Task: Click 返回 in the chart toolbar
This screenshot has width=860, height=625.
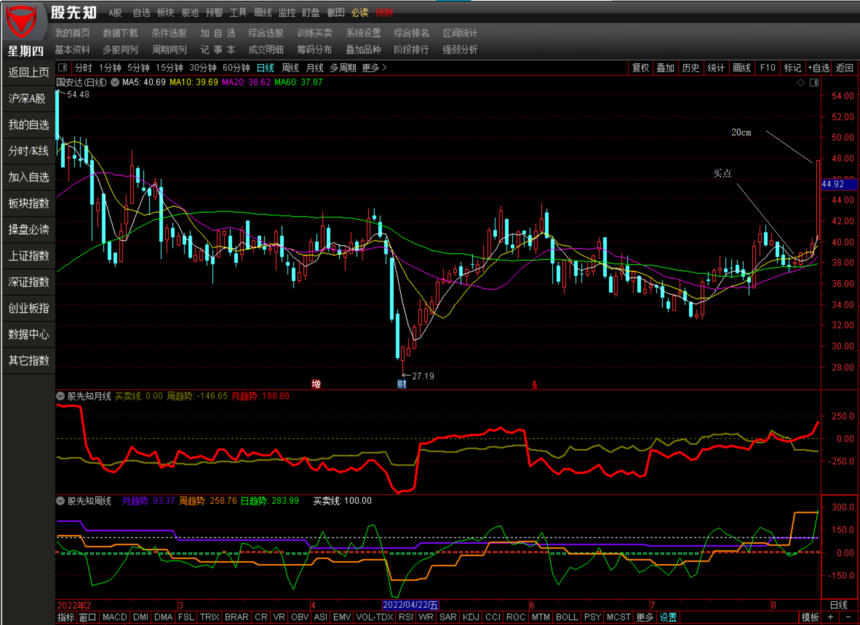Action: tap(845, 67)
